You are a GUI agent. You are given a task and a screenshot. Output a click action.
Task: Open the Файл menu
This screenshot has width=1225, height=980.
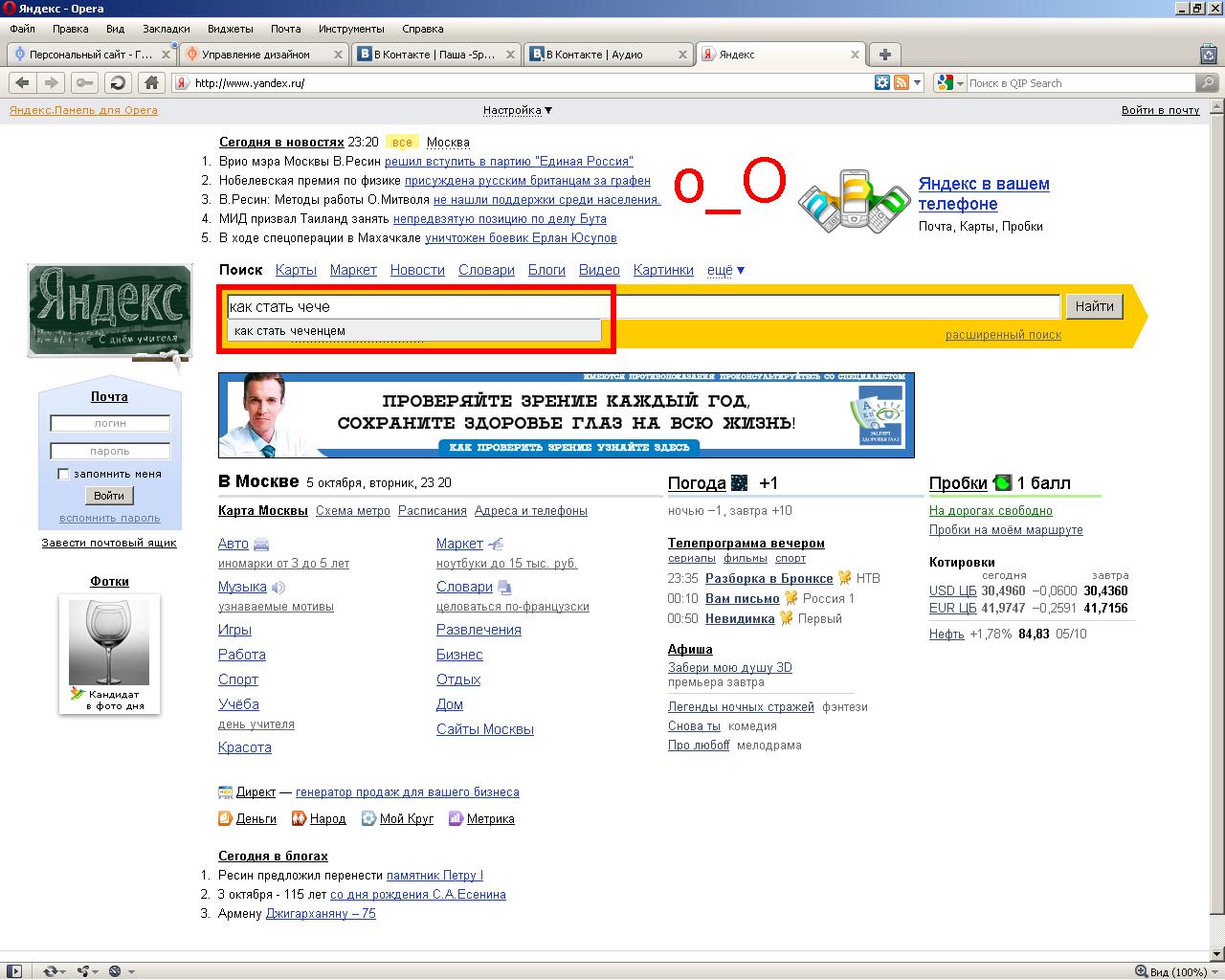coord(22,29)
